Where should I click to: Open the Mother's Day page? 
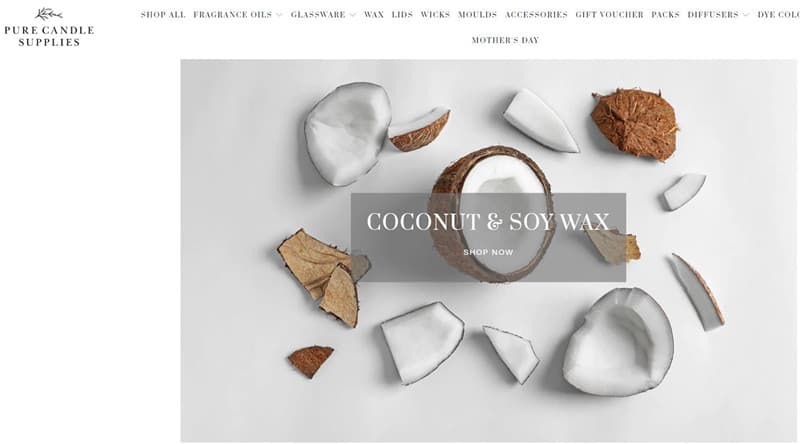tap(505, 40)
